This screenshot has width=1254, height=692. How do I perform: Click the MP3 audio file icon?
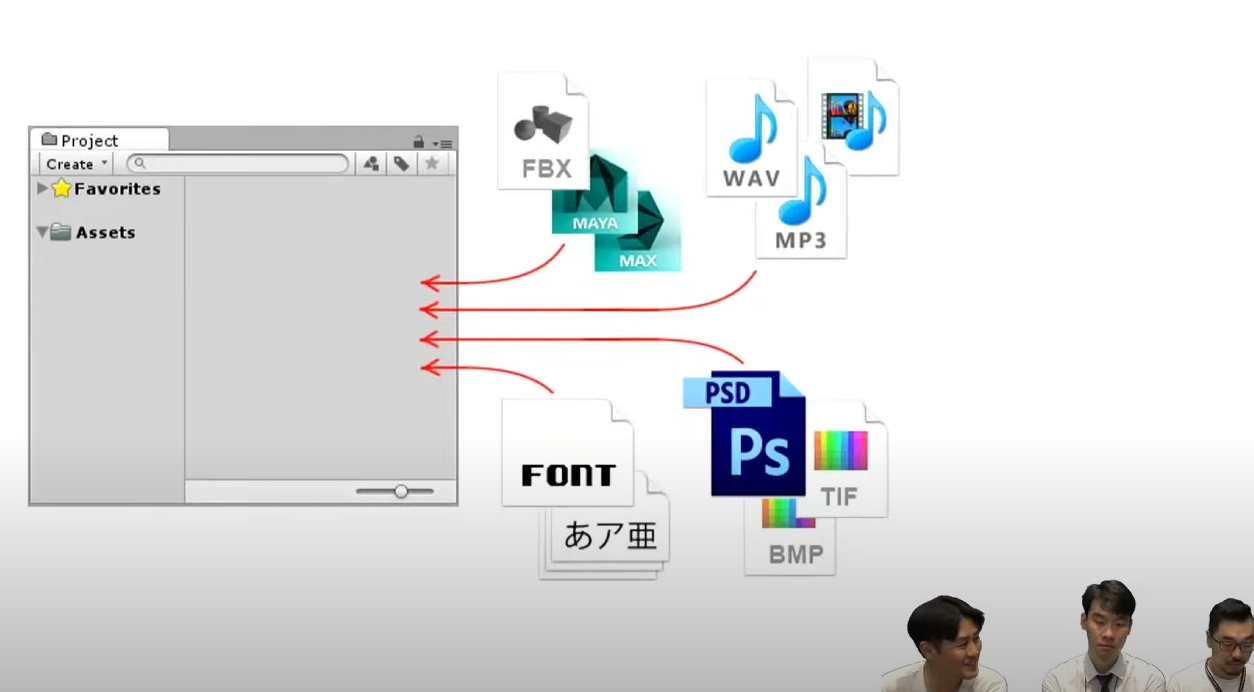[801, 206]
